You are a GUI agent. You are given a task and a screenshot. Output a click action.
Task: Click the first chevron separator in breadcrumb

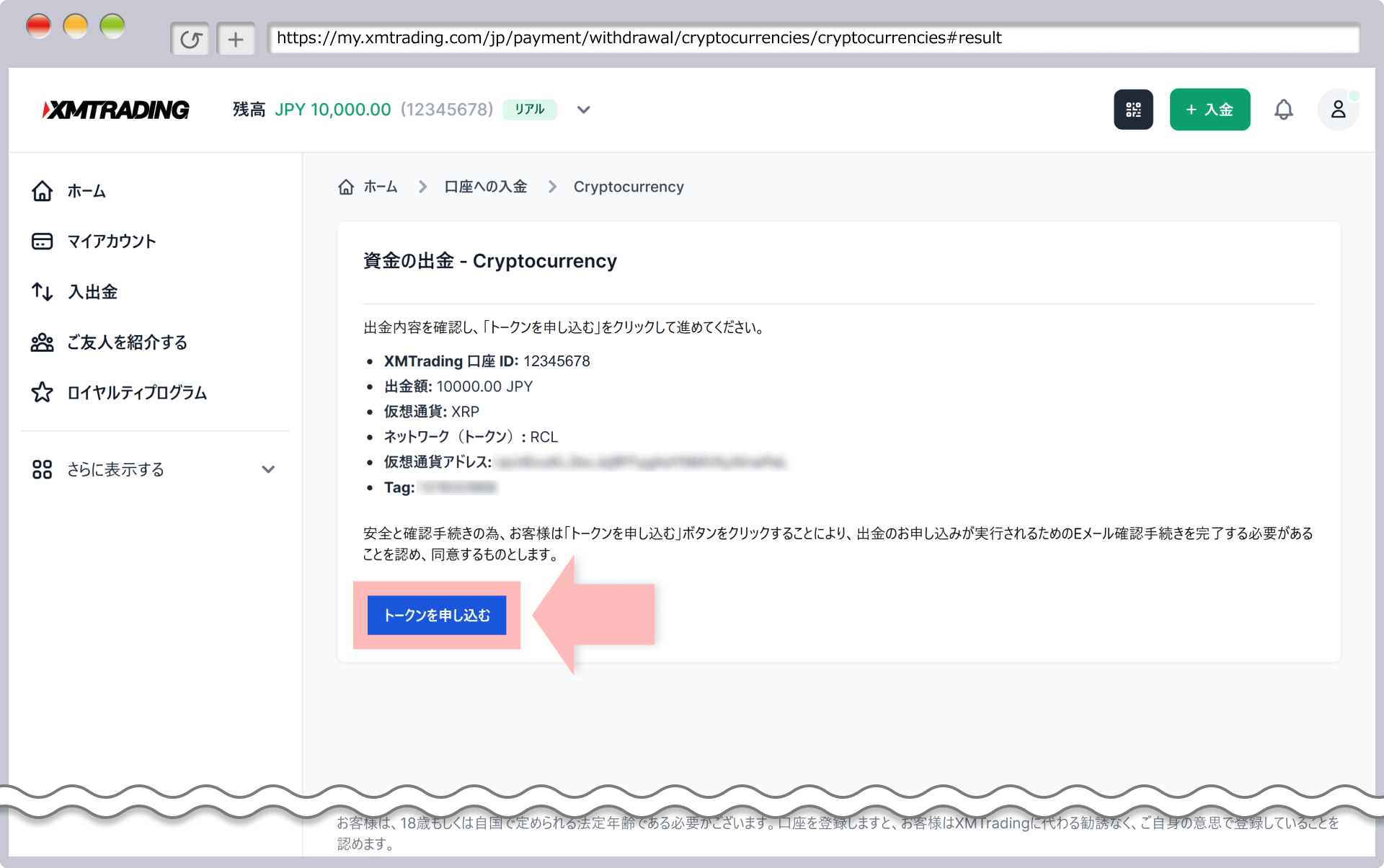click(422, 187)
